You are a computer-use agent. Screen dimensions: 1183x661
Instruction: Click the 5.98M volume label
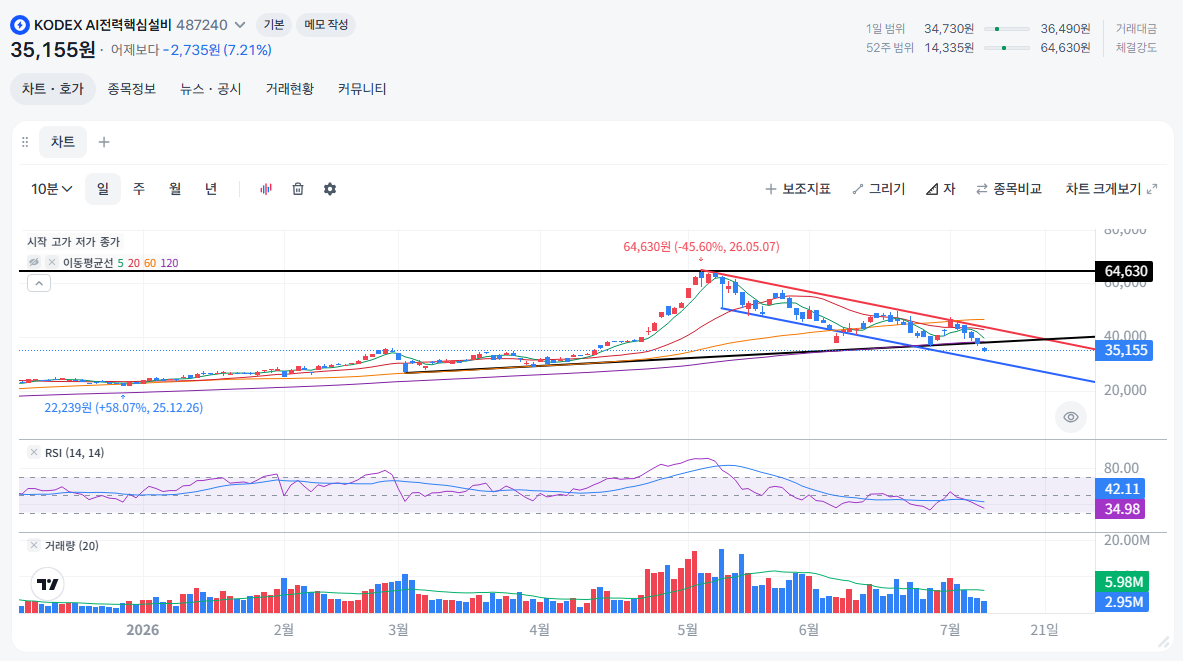[x=1123, y=582]
